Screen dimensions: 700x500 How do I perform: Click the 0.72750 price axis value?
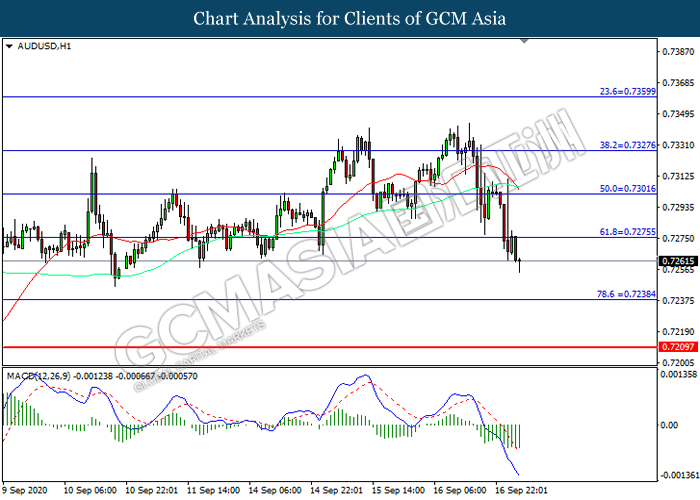(678, 239)
